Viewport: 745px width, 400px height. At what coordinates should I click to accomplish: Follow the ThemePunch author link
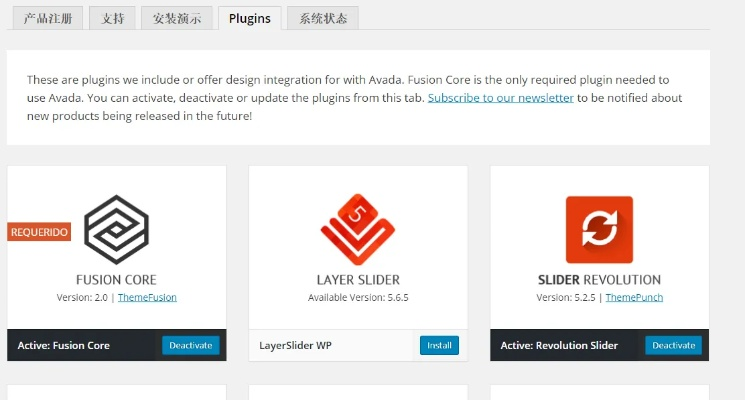click(634, 297)
